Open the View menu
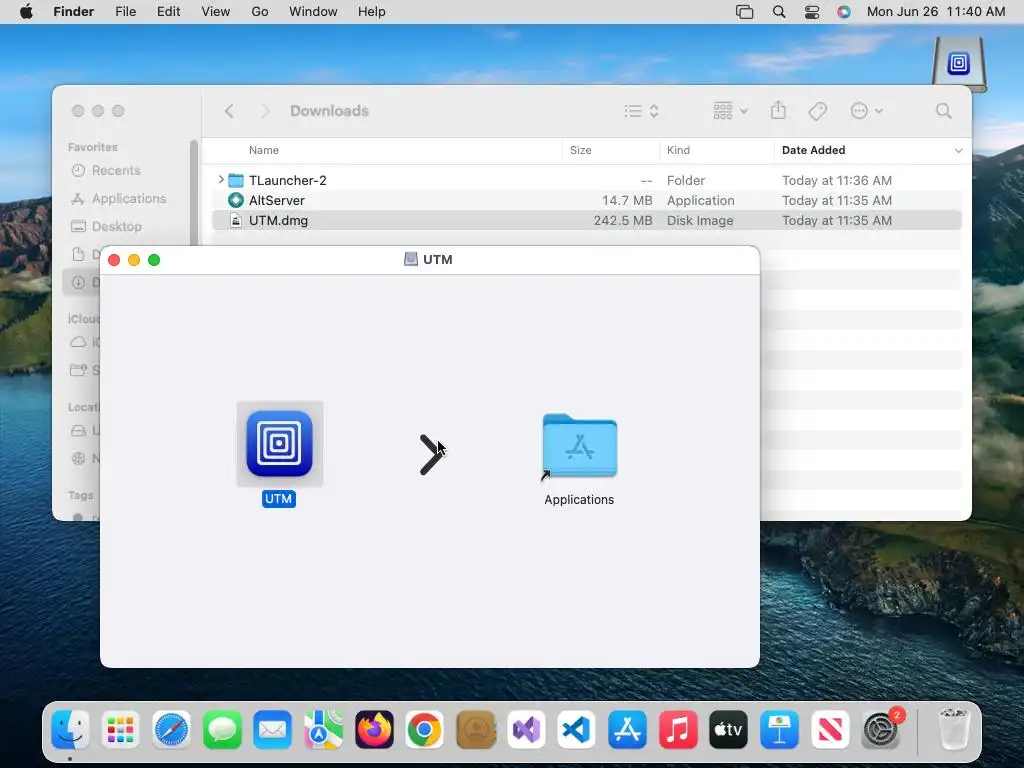Viewport: 1024px width, 768px height. (216, 12)
